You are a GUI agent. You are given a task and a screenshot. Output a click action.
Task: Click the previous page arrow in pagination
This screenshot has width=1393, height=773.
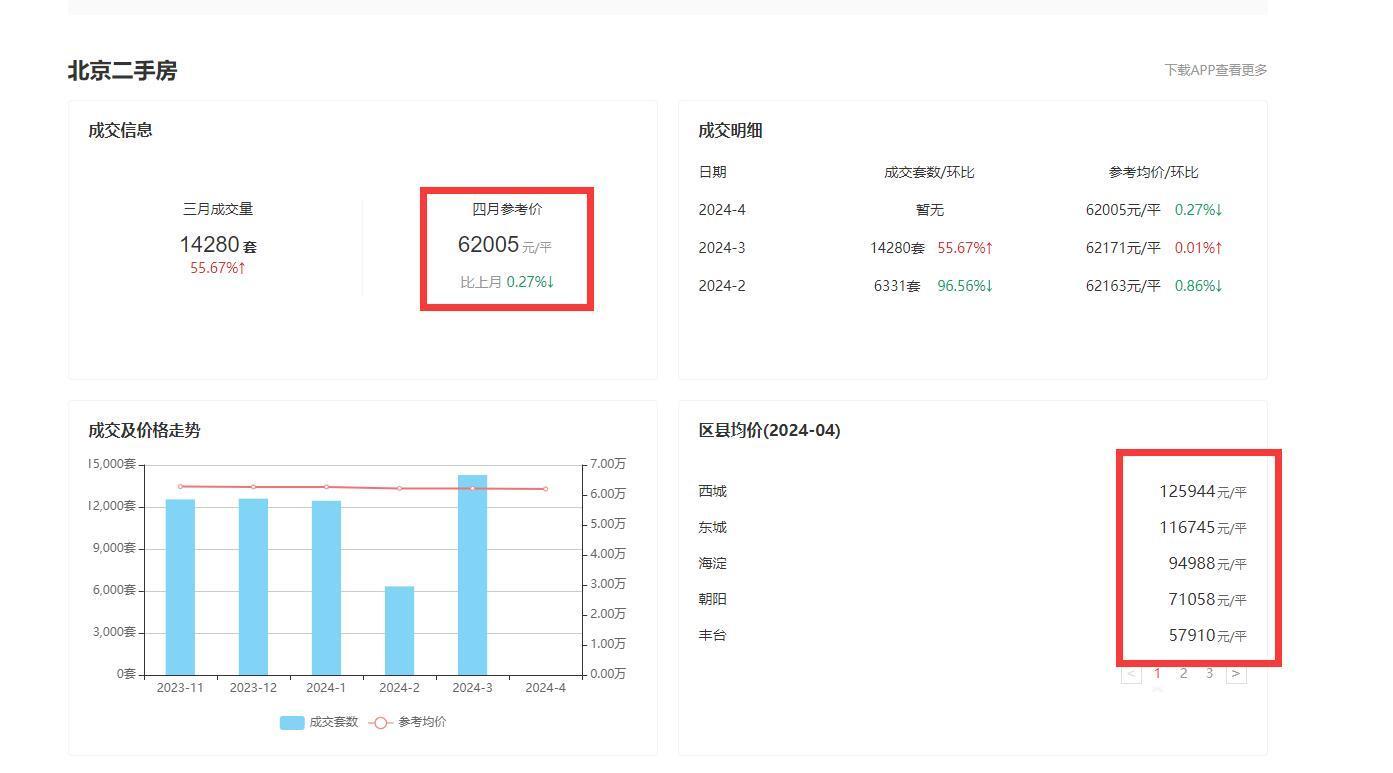[1131, 674]
